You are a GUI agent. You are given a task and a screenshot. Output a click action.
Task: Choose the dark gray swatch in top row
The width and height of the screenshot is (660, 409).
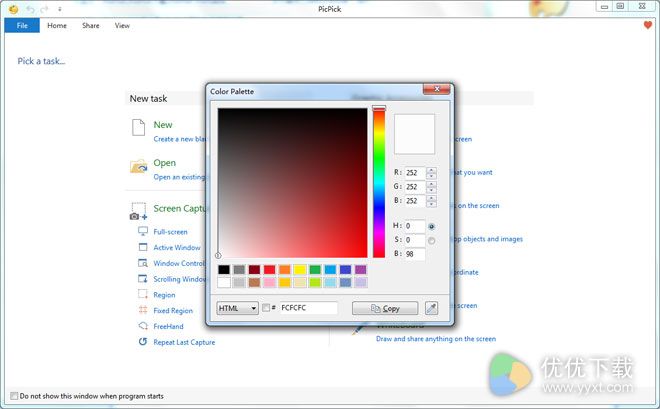(x=239, y=270)
